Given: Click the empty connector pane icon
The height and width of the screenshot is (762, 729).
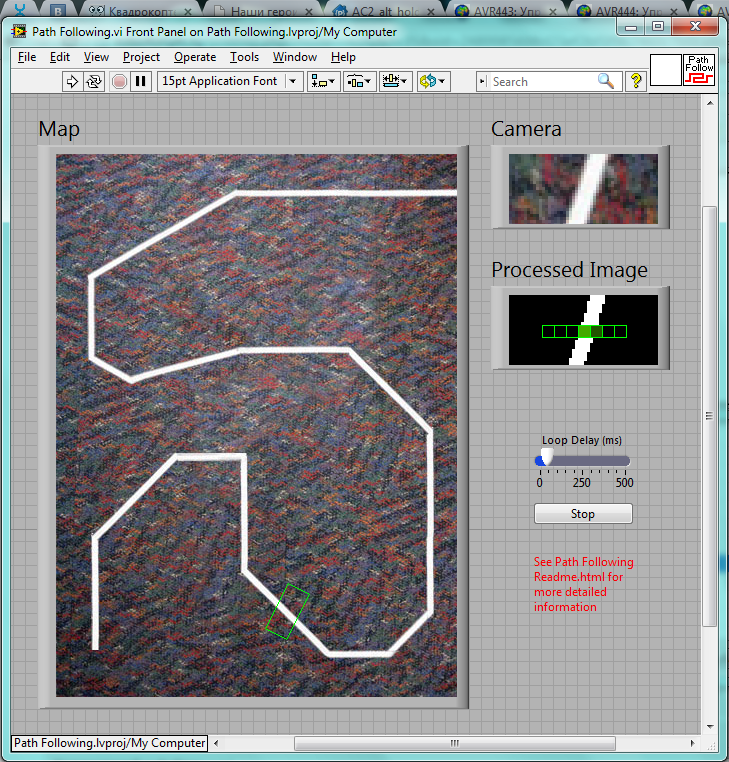Looking at the screenshot, I should (x=665, y=70).
